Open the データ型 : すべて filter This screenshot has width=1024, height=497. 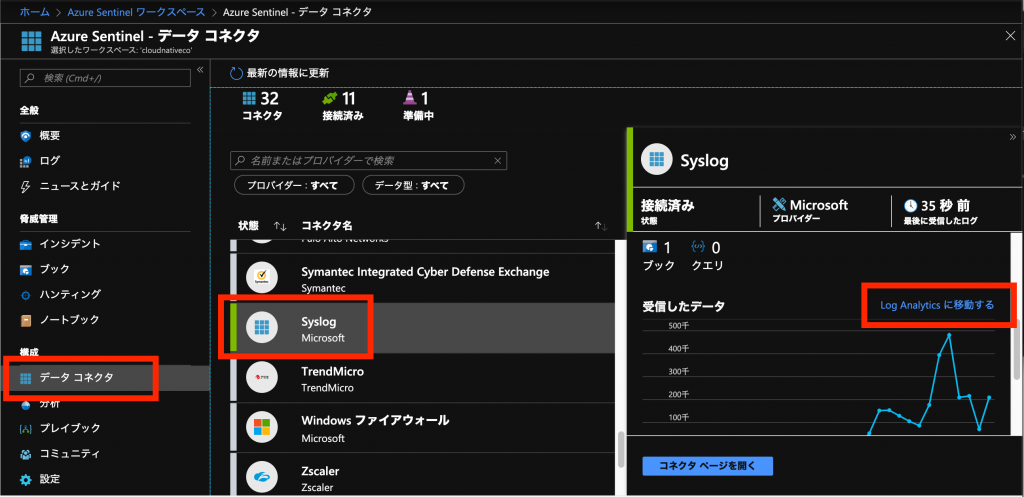point(413,185)
